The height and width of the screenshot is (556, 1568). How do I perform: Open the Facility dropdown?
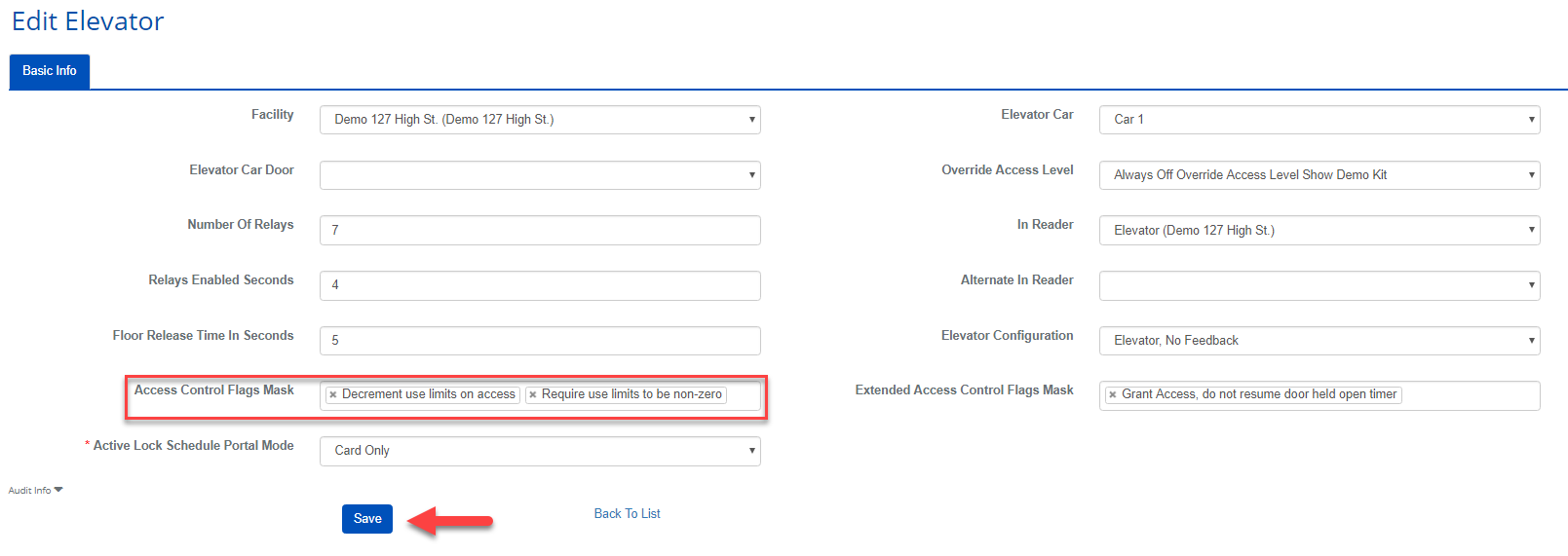[540, 120]
